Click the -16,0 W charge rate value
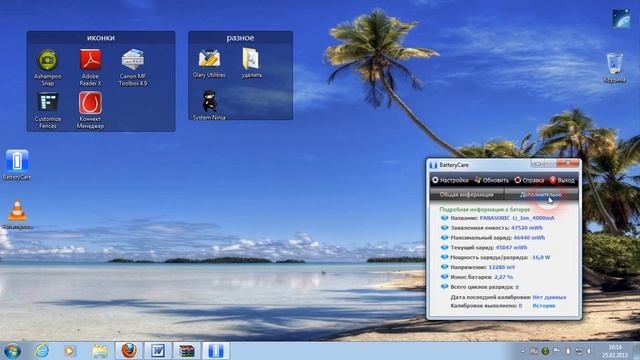 coord(541,258)
